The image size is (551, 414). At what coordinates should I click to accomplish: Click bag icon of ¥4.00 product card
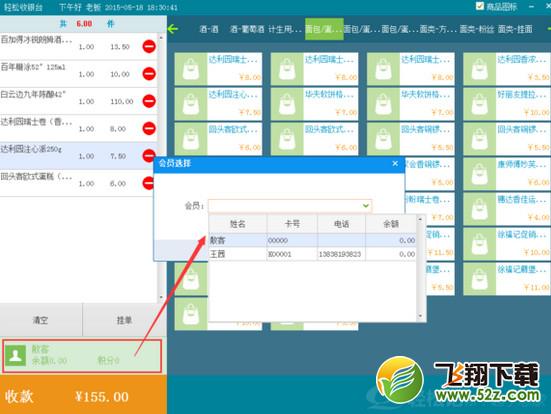(x=480, y=209)
